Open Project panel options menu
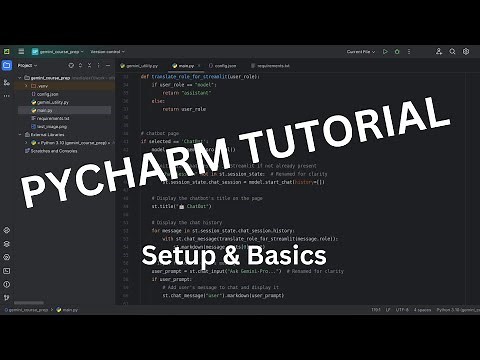The height and width of the screenshot is (360, 480). [x=99, y=65]
